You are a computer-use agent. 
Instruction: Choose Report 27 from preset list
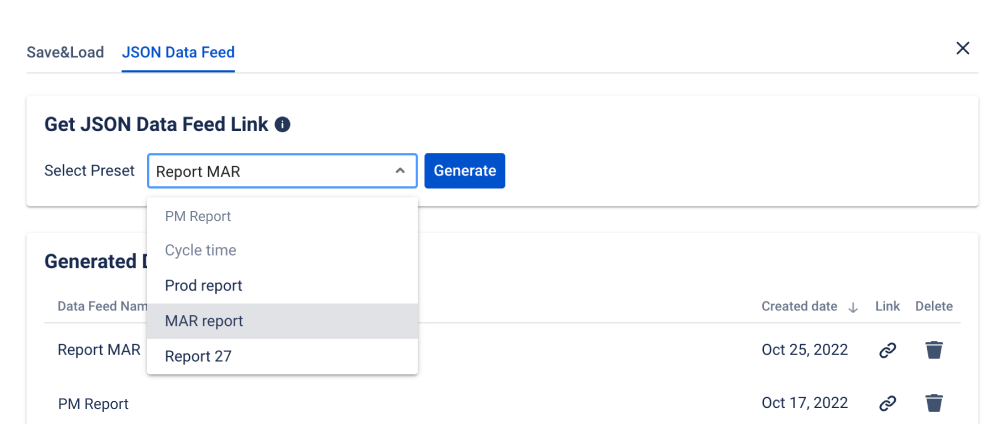[x=199, y=356]
